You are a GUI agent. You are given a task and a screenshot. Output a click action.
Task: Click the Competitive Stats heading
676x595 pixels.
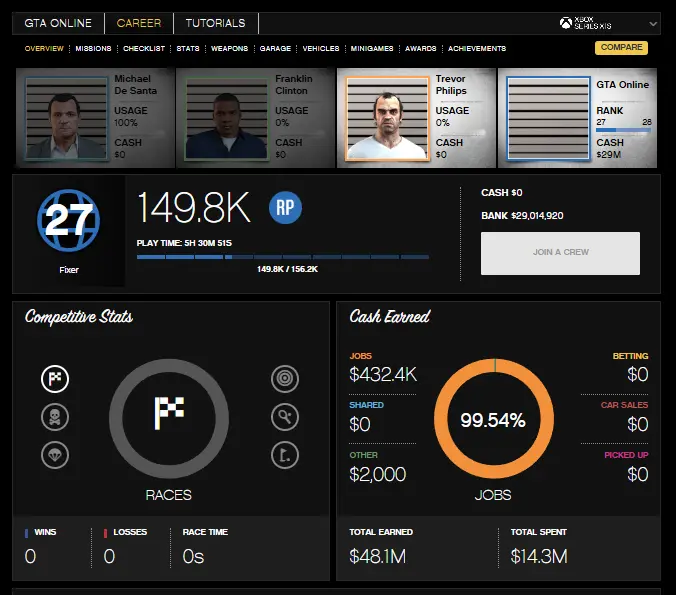79,317
